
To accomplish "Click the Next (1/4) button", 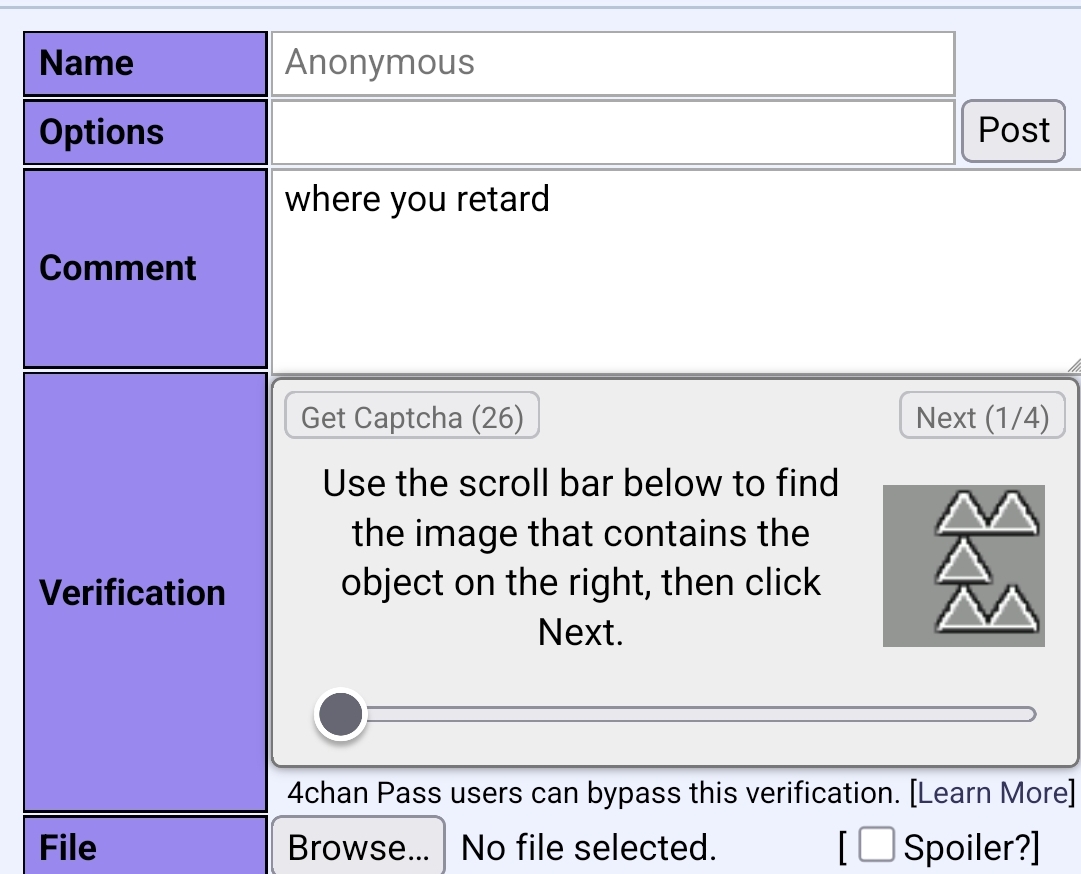I will (982, 416).
